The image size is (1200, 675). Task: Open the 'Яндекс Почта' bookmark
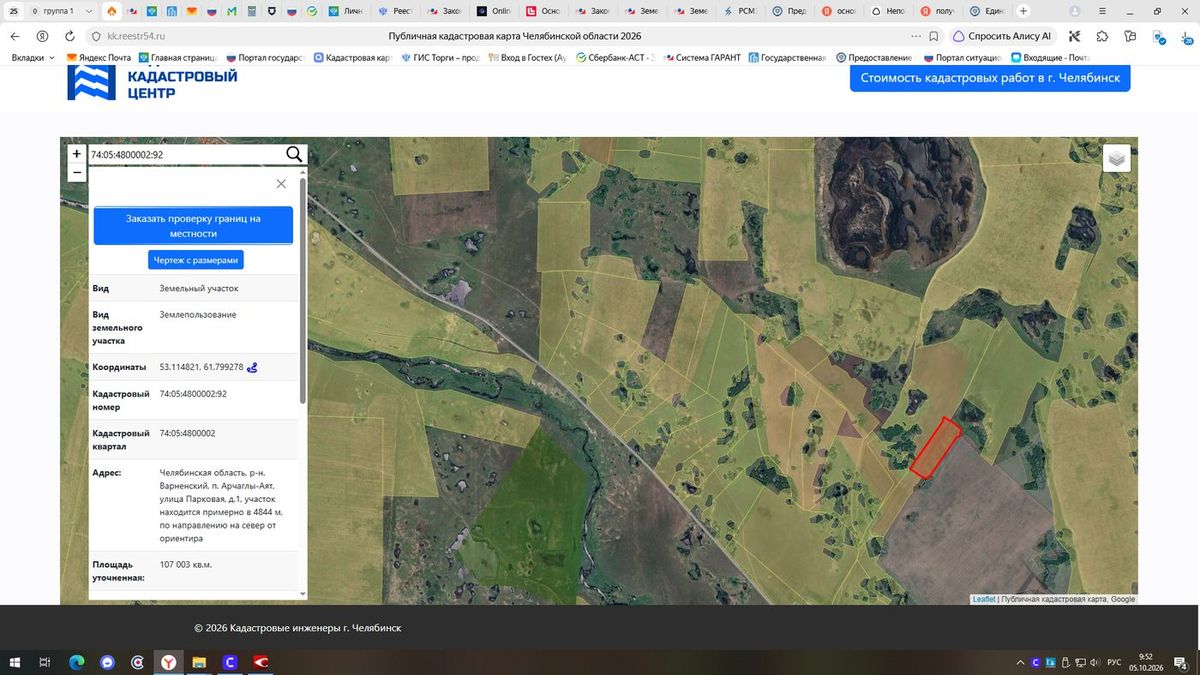pos(98,58)
